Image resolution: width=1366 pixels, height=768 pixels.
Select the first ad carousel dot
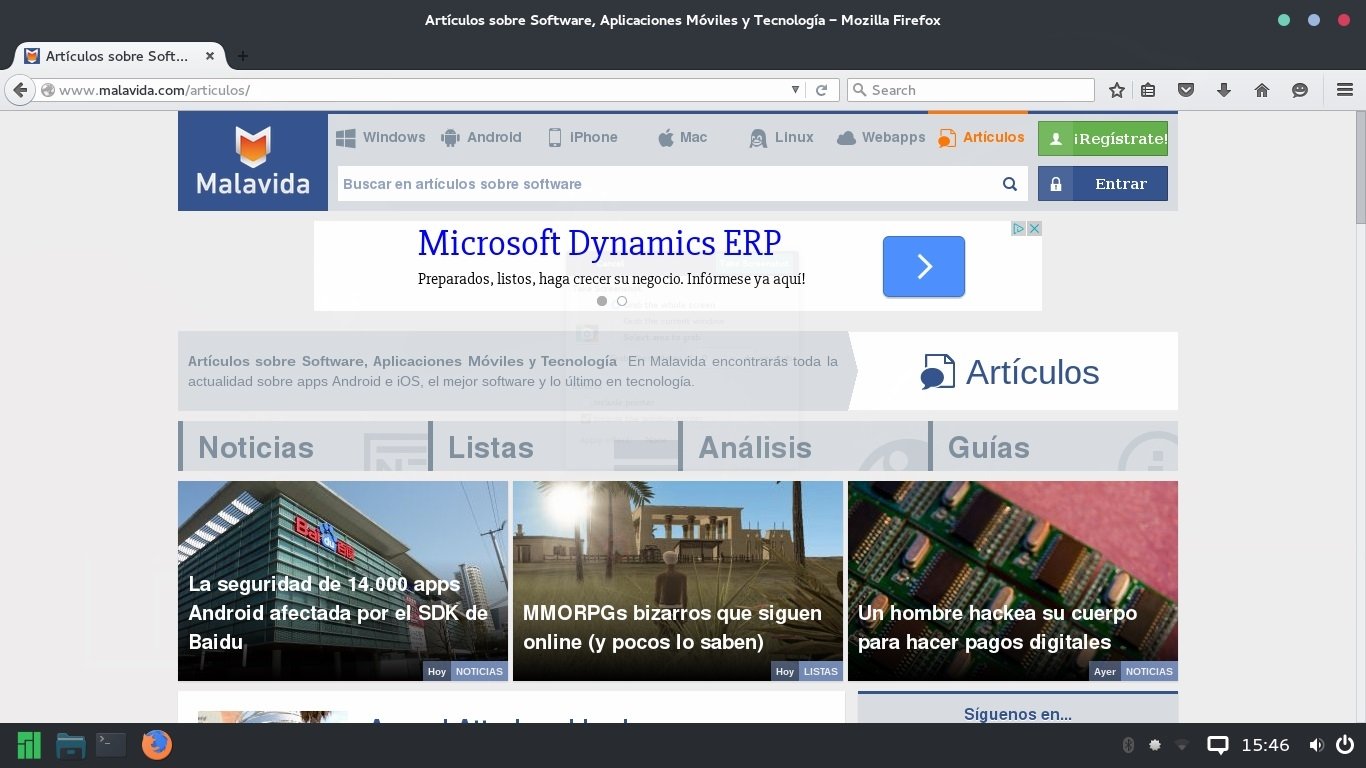tap(602, 301)
